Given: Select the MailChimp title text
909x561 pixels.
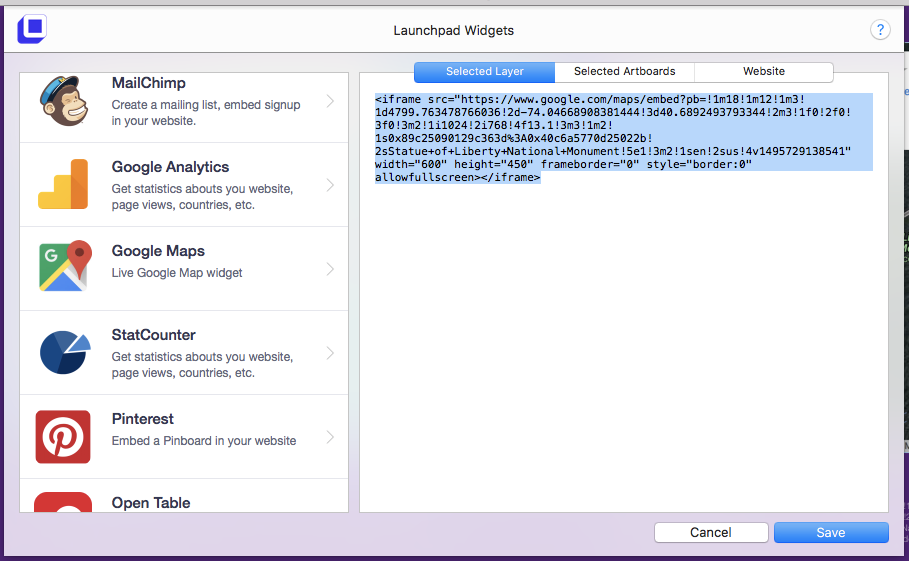Looking at the screenshot, I should pyautogui.click(x=148, y=83).
